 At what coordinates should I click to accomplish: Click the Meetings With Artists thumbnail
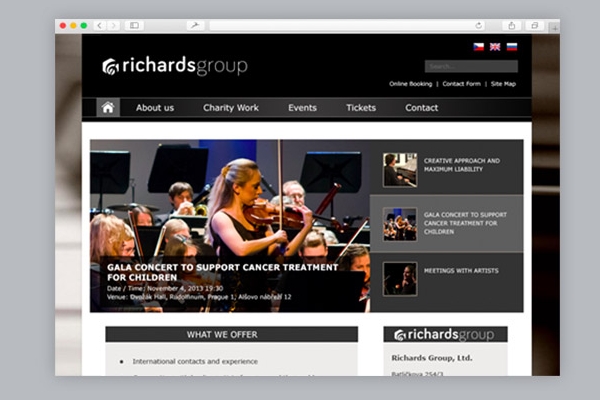pyautogui.click(x=400, y=279)
